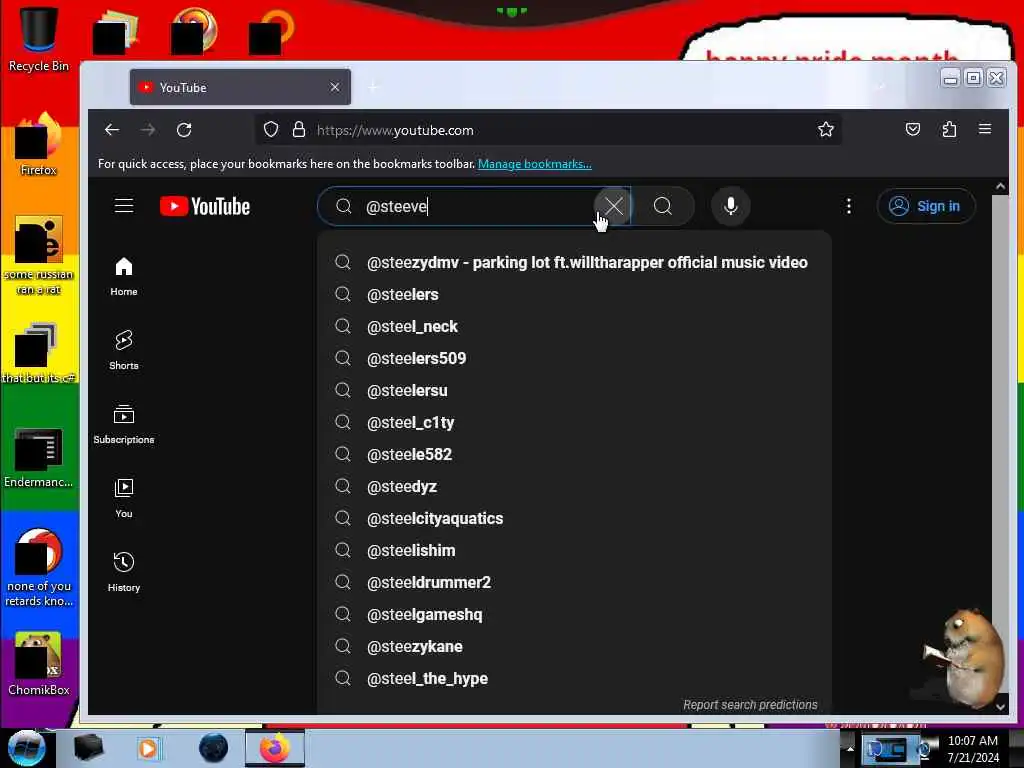
Task: Choose the @steel_the_hype suggestion
Action: [574, 679]
